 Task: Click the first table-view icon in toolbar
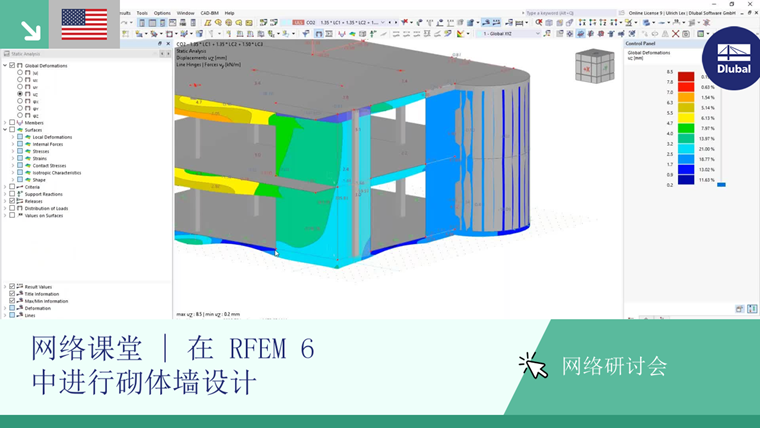click(x=142, y=23)
